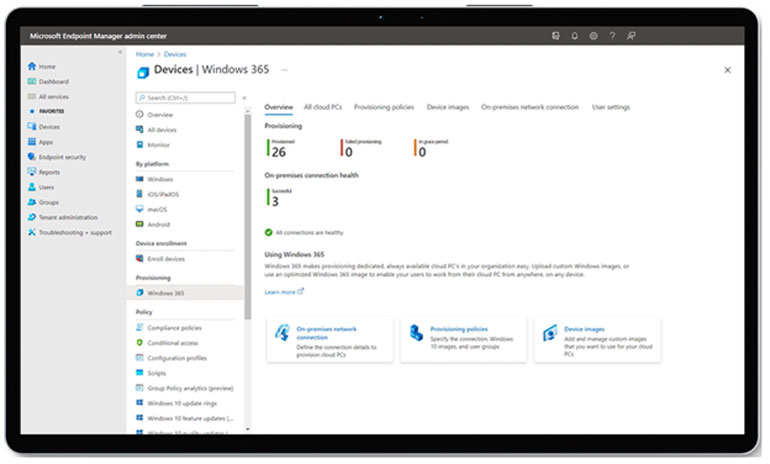
Task: Switch to On-premises network connection tab
Action: 530,107
